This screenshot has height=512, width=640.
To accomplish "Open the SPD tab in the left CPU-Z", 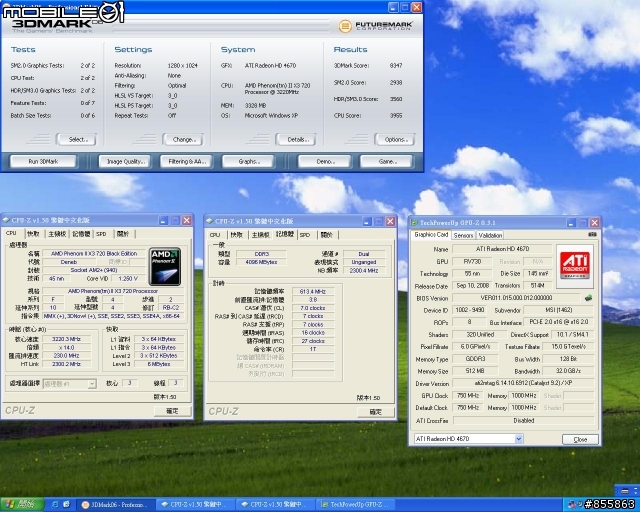I will click(101, 234).
